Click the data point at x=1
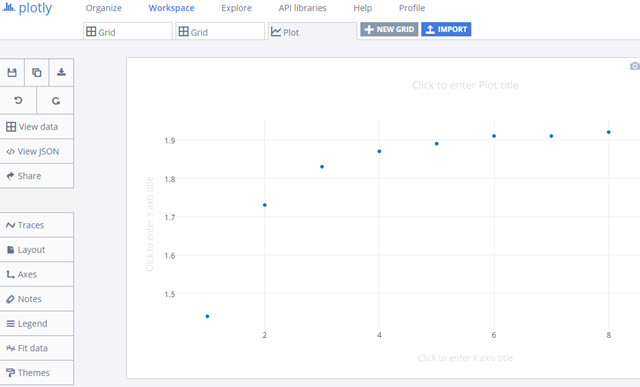 [207, 316]
